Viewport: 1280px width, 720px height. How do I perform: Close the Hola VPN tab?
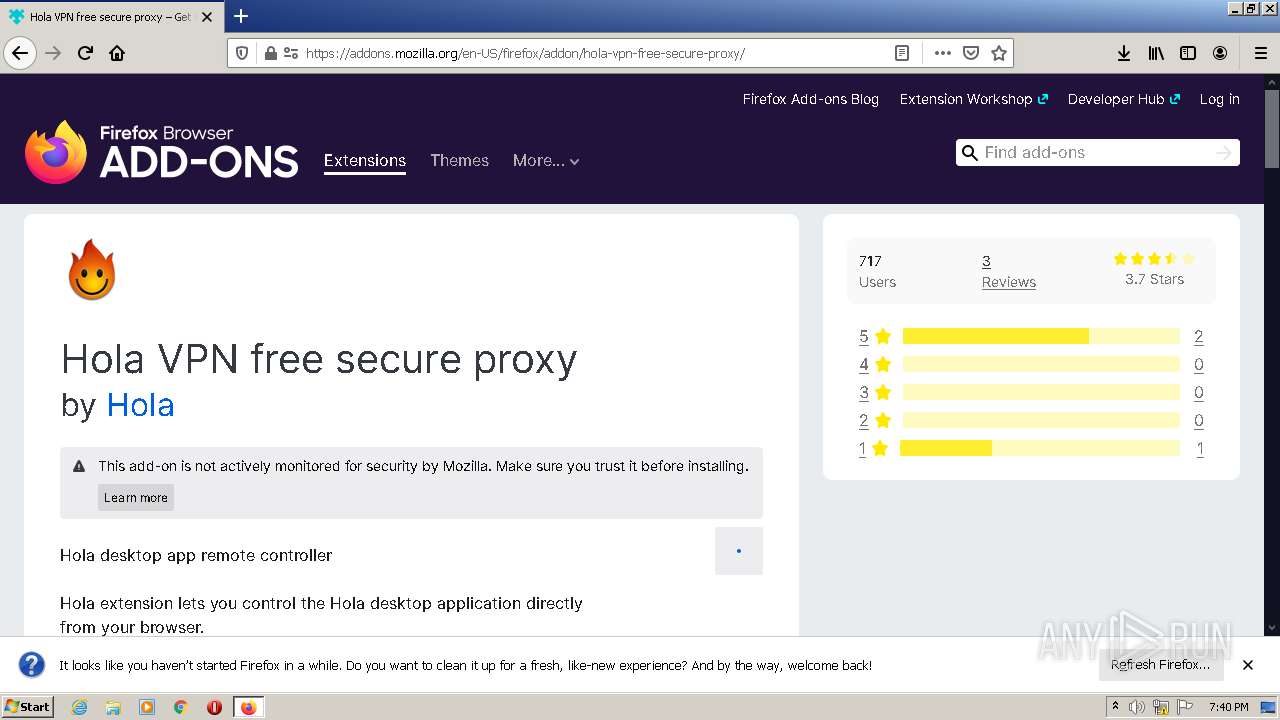(207, 17)
